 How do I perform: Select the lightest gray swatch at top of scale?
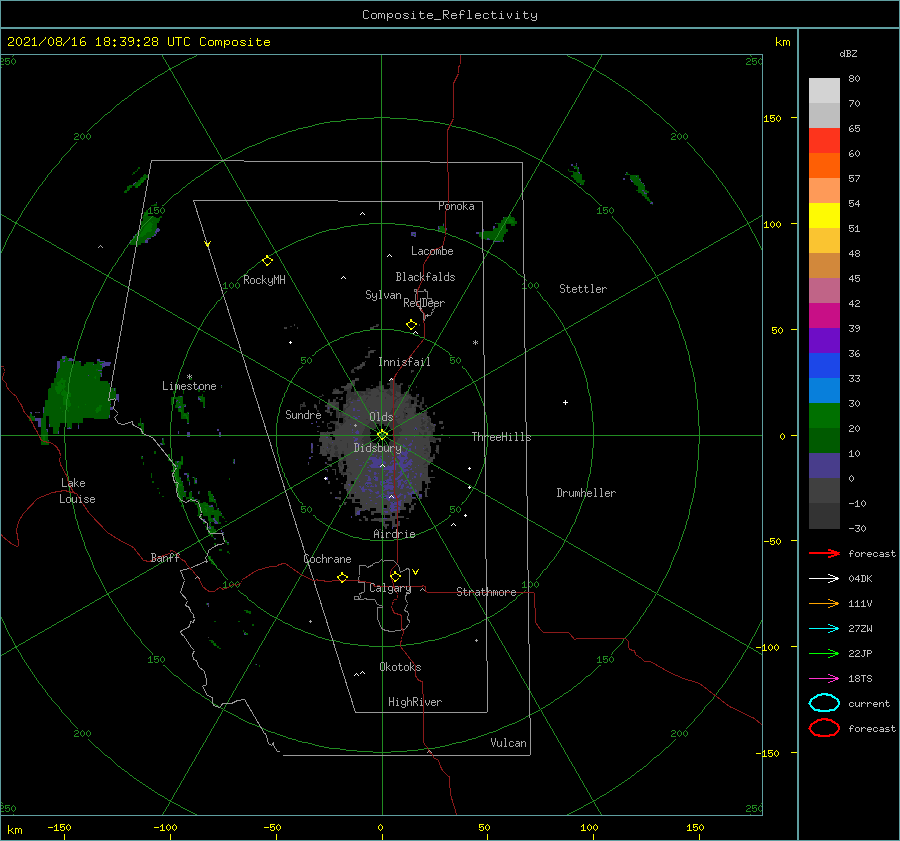click(824, 91)
